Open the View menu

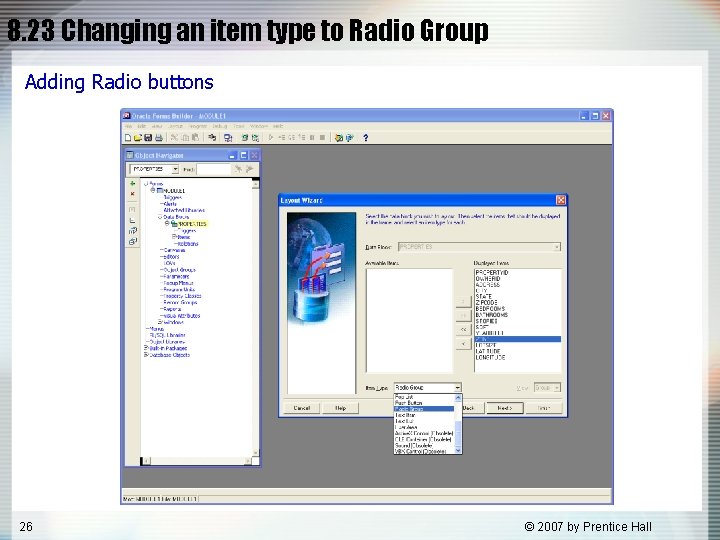click(157, 126)
